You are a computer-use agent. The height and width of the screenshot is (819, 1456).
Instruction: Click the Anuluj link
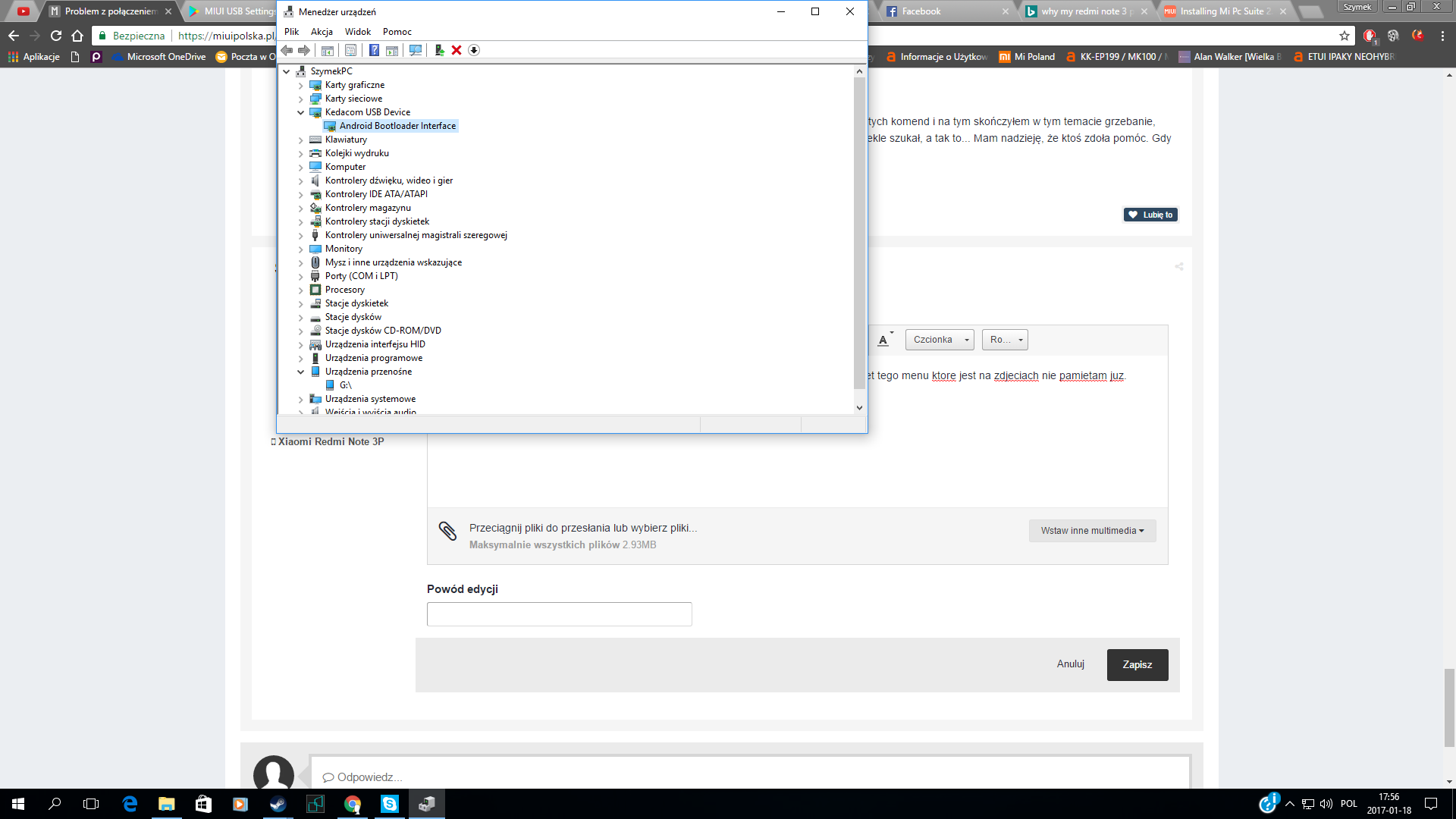[1070, 664]
